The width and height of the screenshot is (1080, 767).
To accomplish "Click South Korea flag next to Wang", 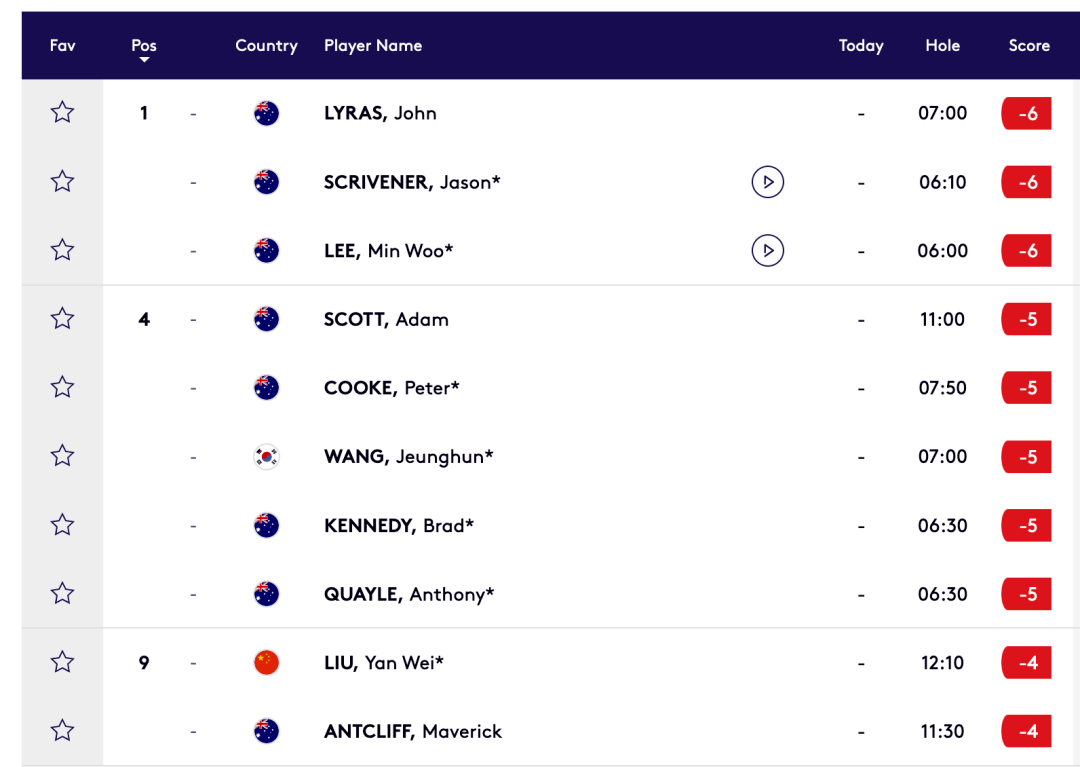I will coord(267,456).
